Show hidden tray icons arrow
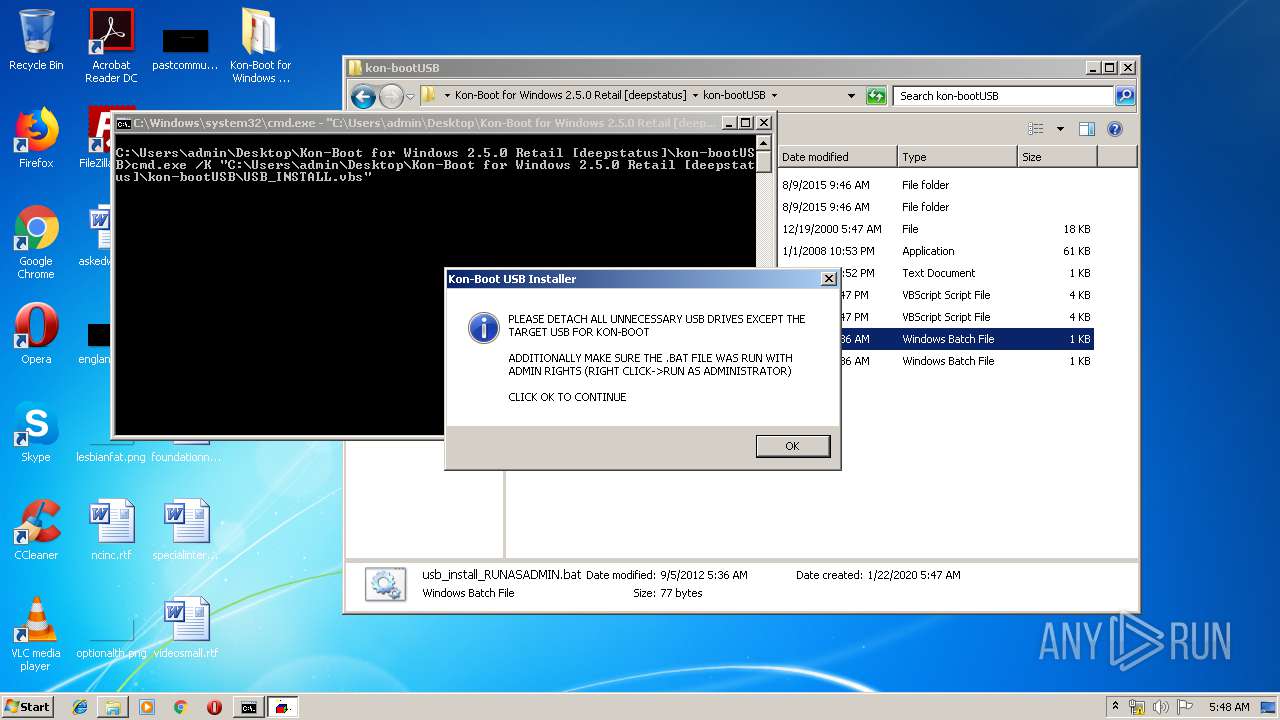This screenshot has height=720, width=1280. (1115, 707)
